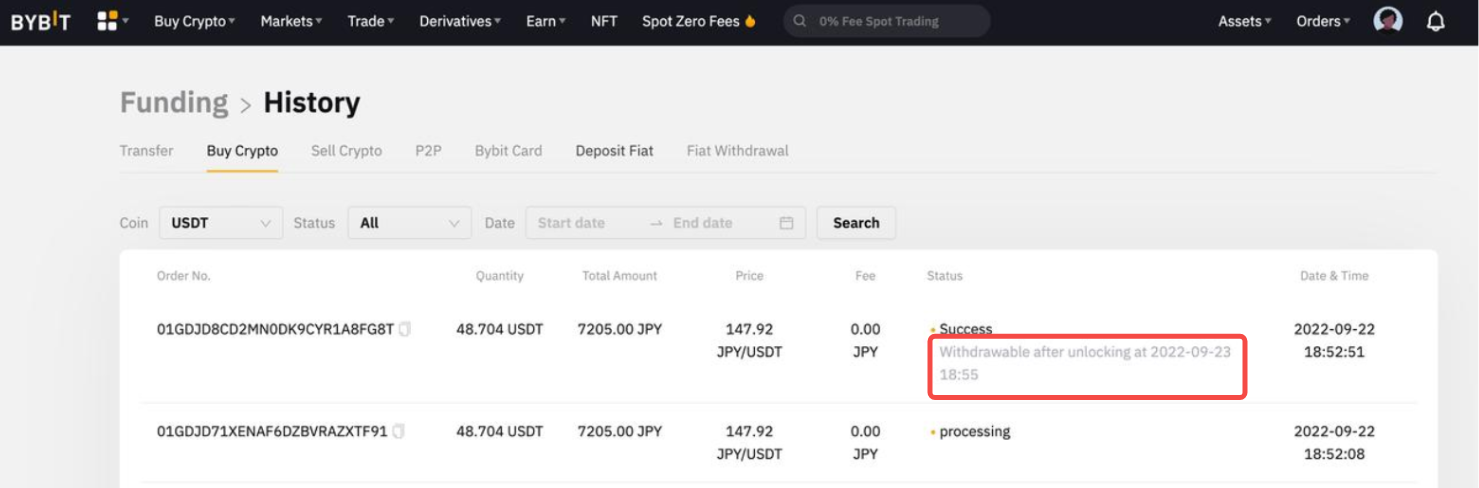Copy order number ending in XTF91

pos(399,432)
